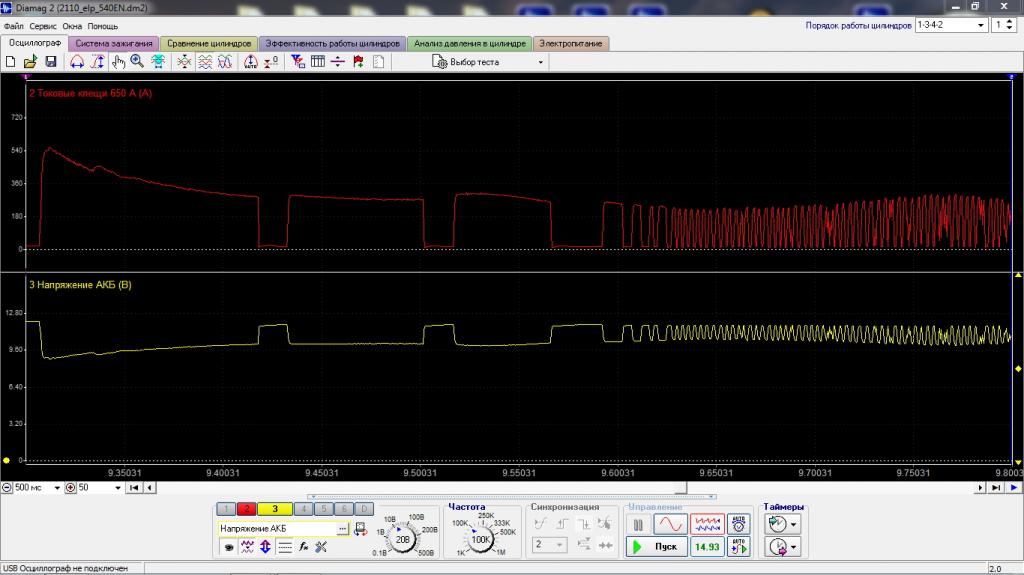Create a new file with the blank page icon

pos(10,62)
